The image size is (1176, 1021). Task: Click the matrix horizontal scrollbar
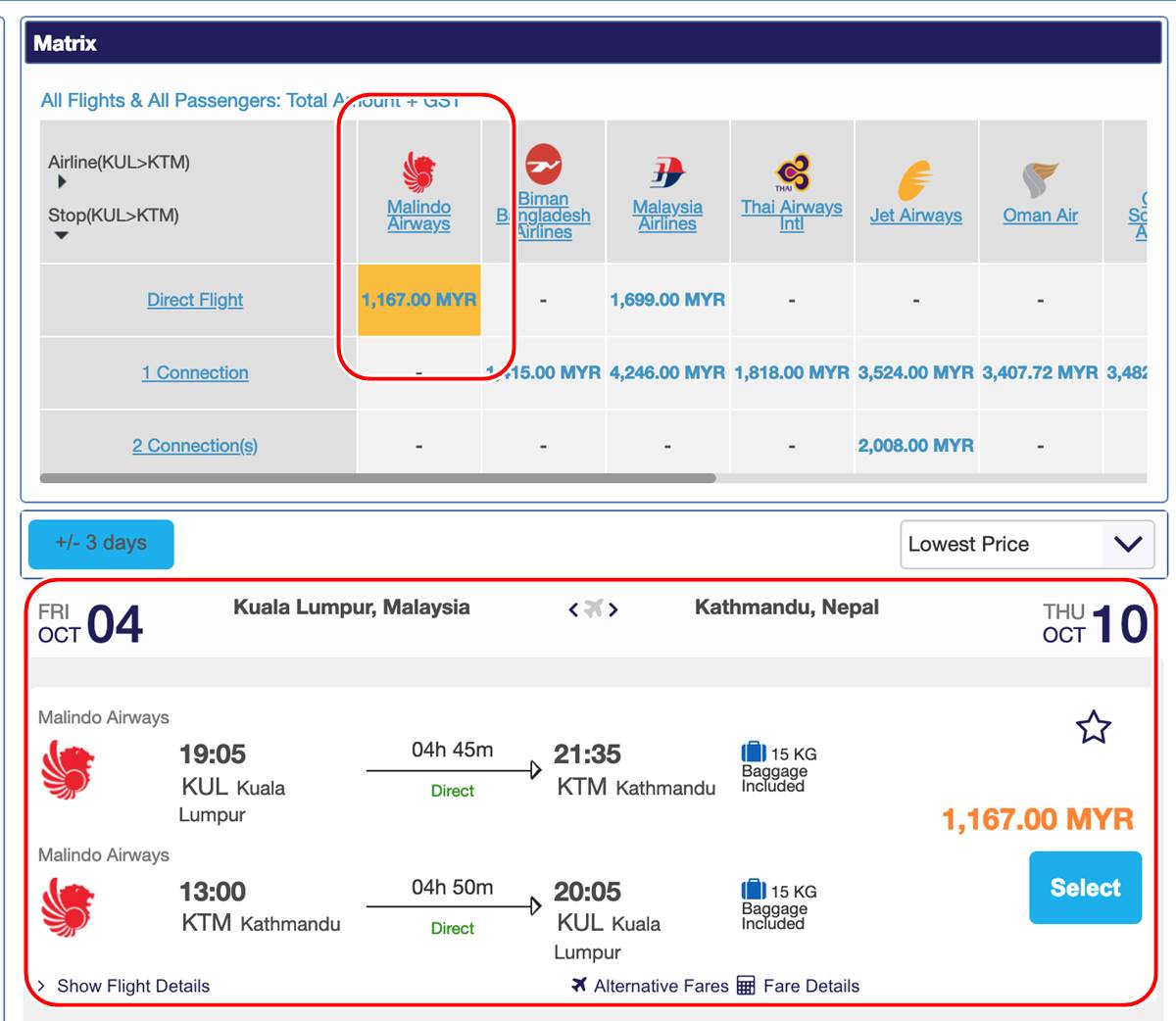click(377, 478)
